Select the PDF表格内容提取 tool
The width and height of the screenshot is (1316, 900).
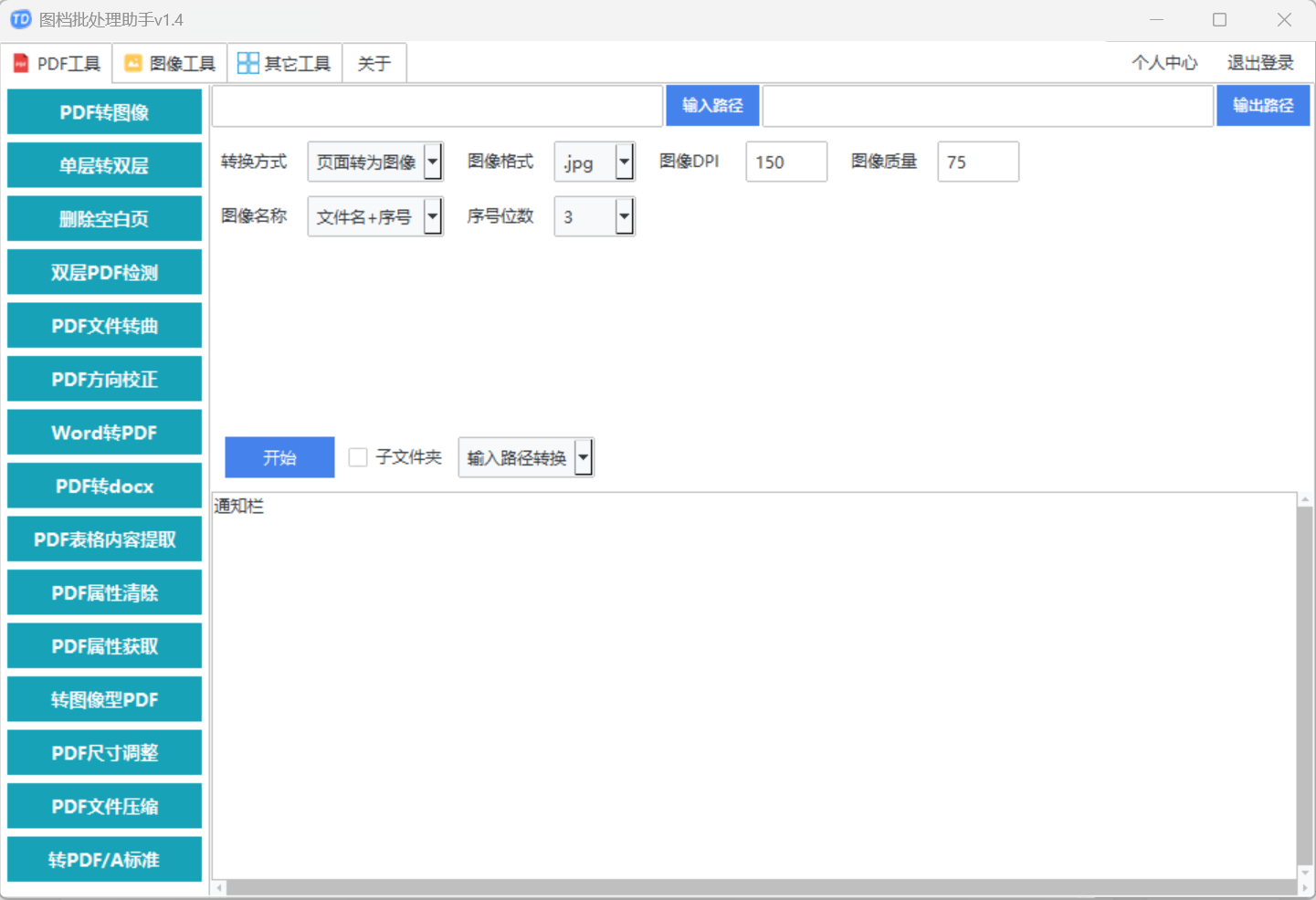(x=104, y=539)
